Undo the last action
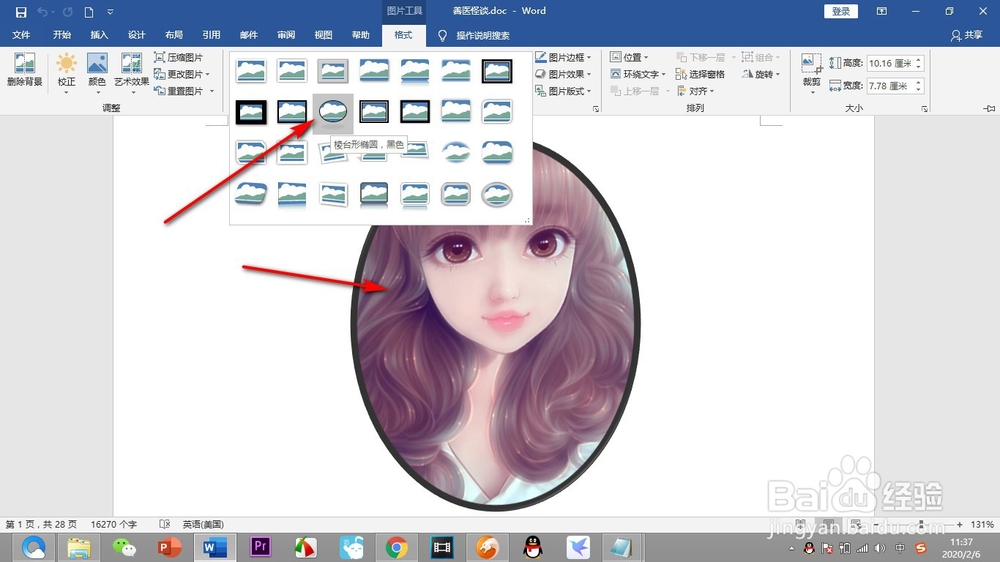The width and height of the screenshot is (1000, 562). (x=42, y=11)
